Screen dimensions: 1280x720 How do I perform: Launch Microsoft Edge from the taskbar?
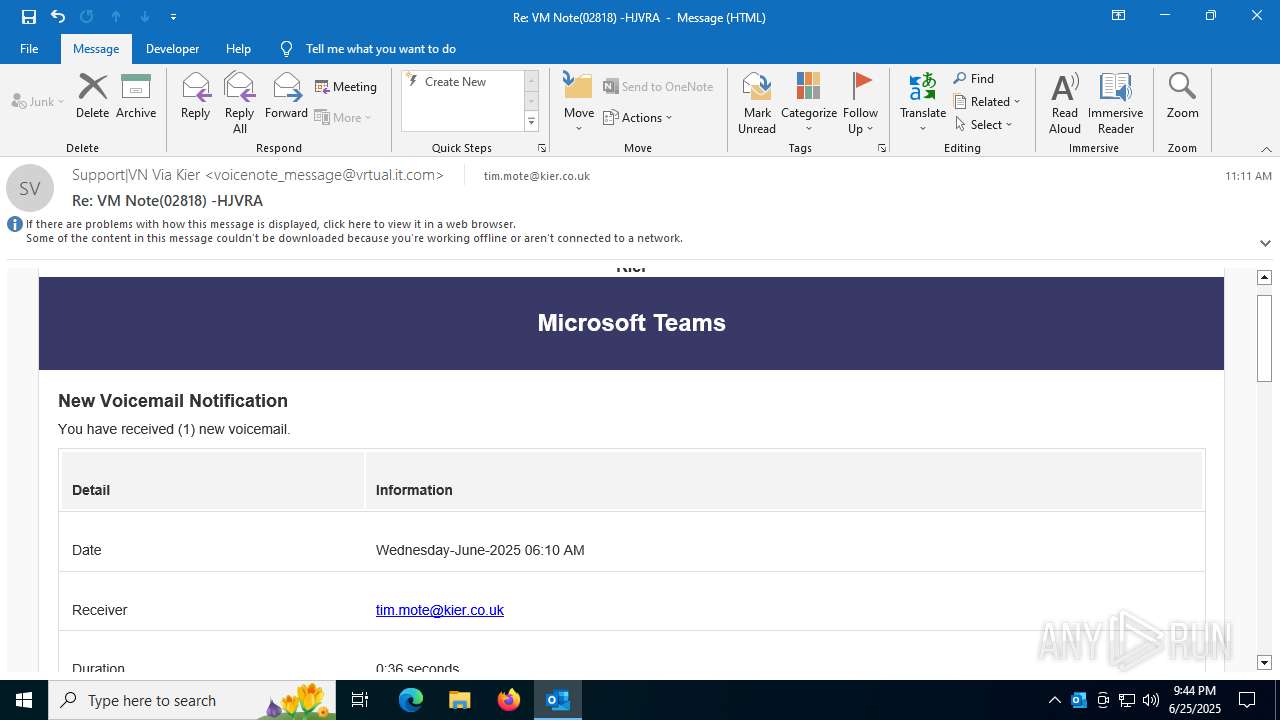coord(411,700)
